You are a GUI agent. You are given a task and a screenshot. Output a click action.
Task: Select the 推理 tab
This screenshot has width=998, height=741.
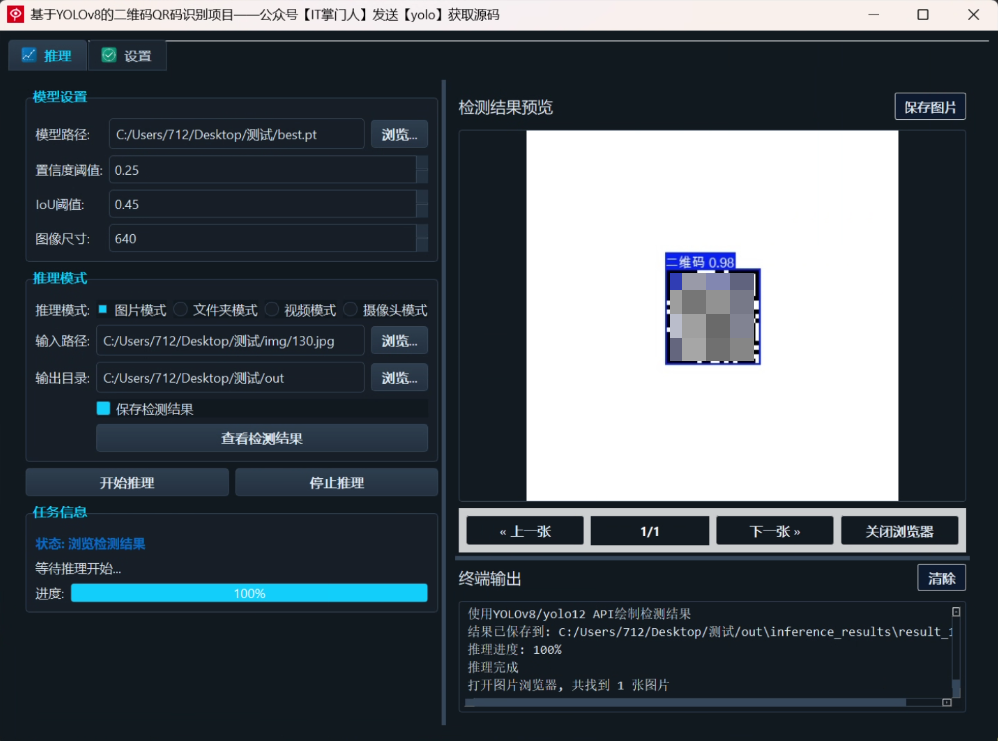(47, 55)
